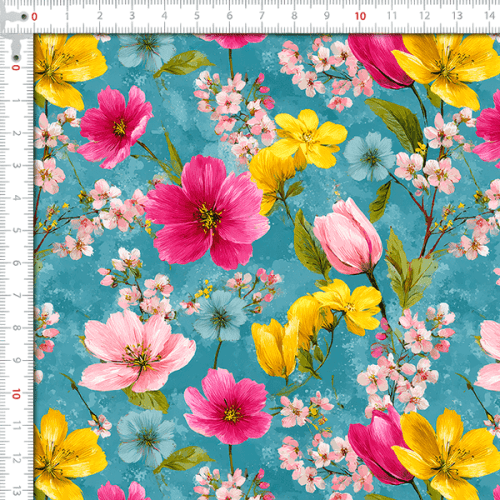This screenshot has height=500, width=500.
Task: Click the number 13 on the top ruler
Action: click(457, 16)
